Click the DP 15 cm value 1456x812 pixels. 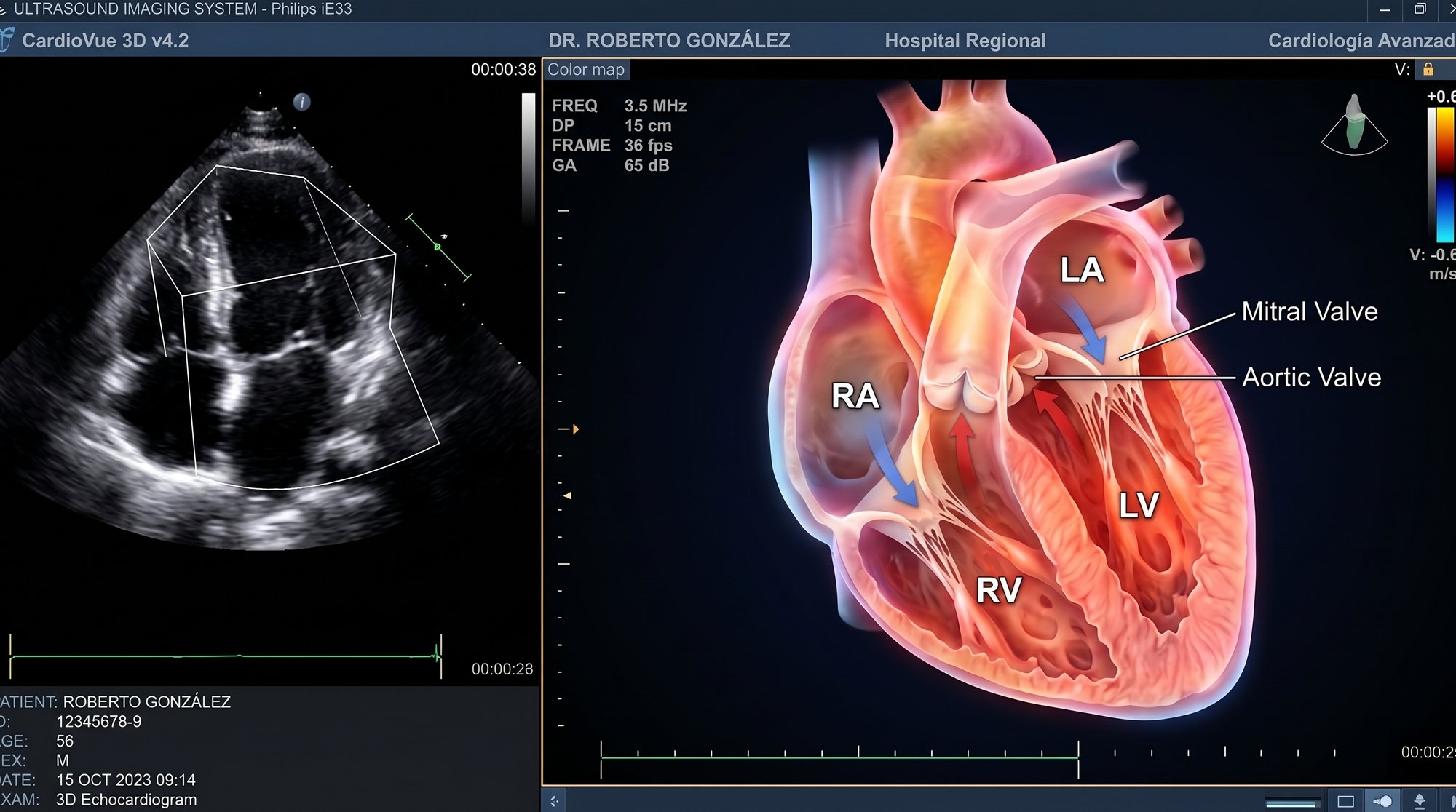click(x=648, y=125)
